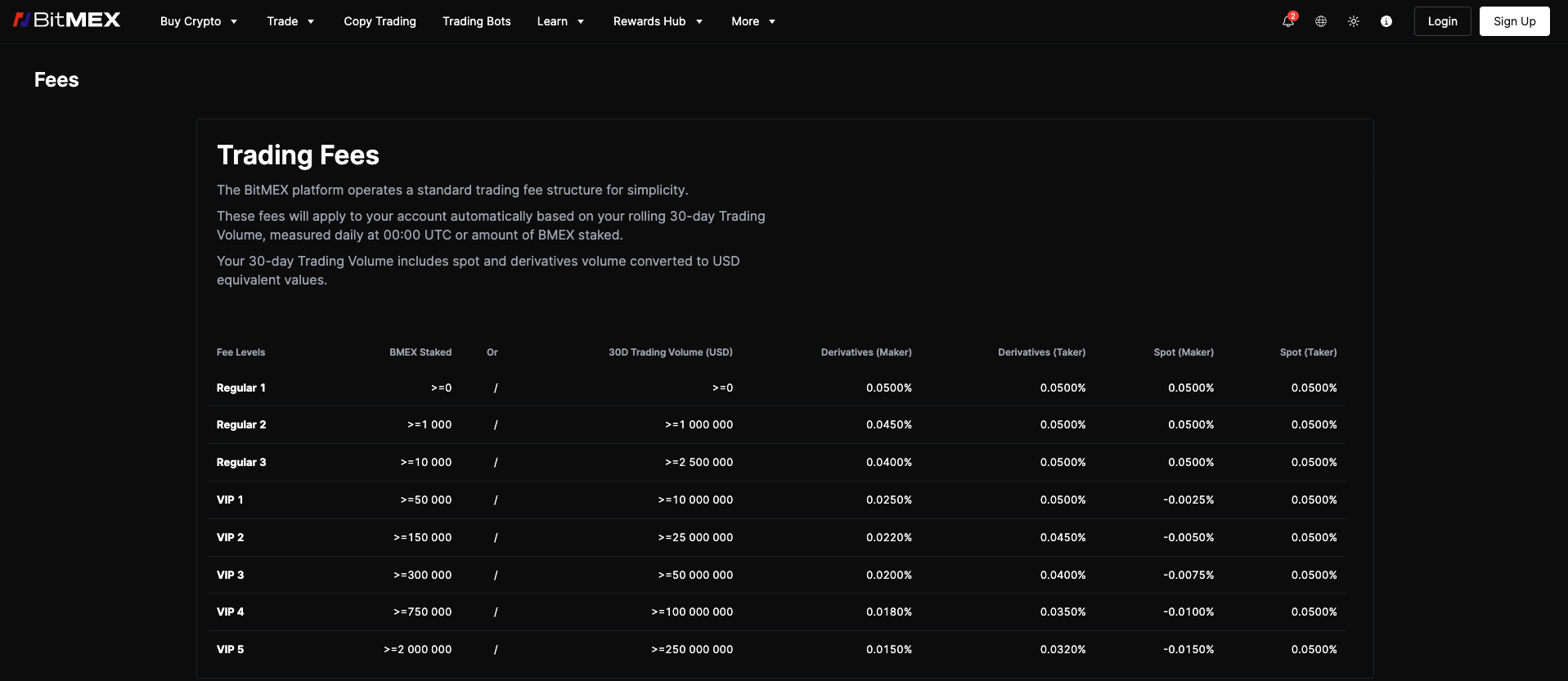
Task: Open the language globe icon
Action: pyautogui.click(x=1321, y=21)
